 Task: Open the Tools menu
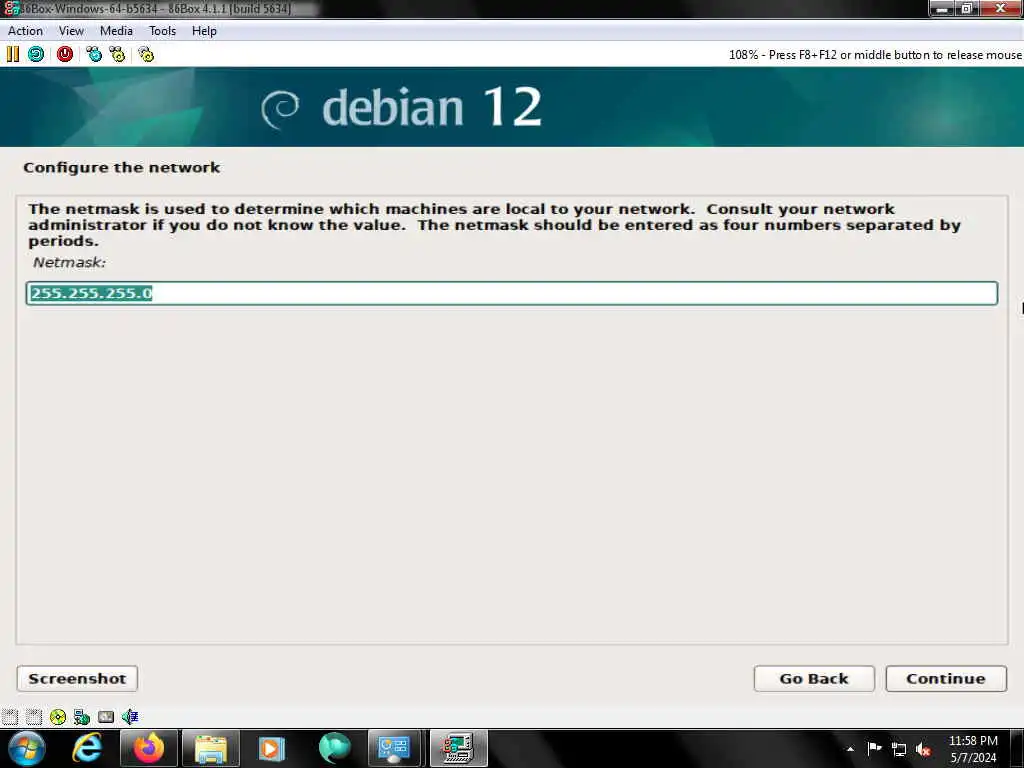[x=163, y=31]
